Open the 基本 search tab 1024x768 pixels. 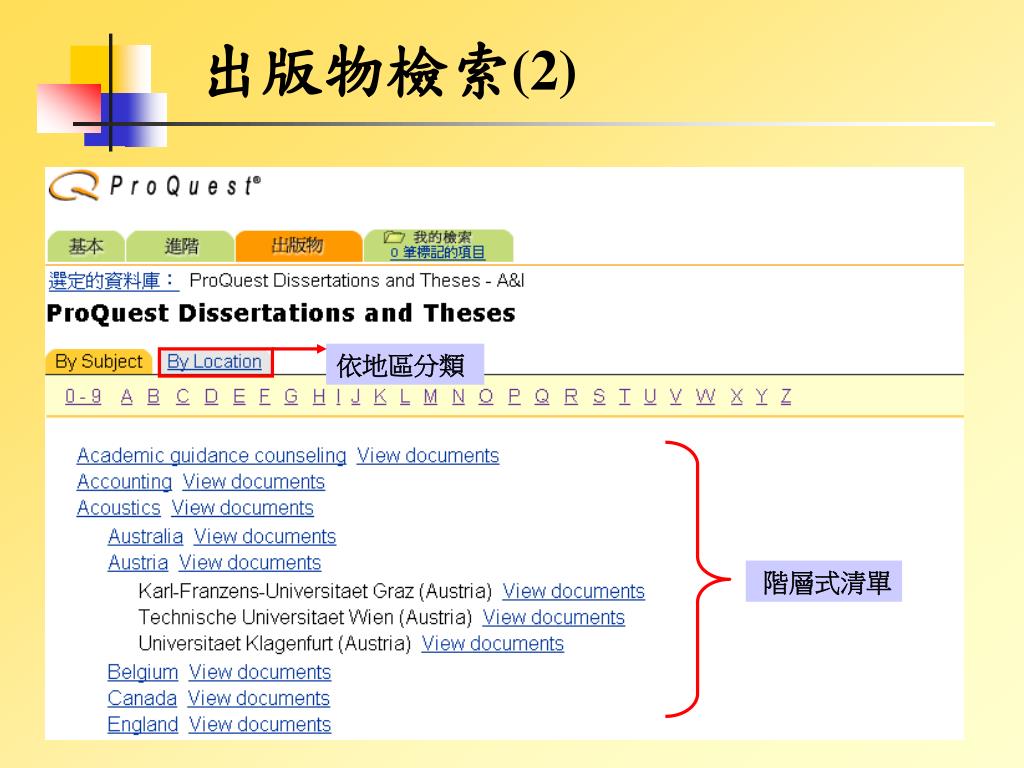click(x=86, y=246)
